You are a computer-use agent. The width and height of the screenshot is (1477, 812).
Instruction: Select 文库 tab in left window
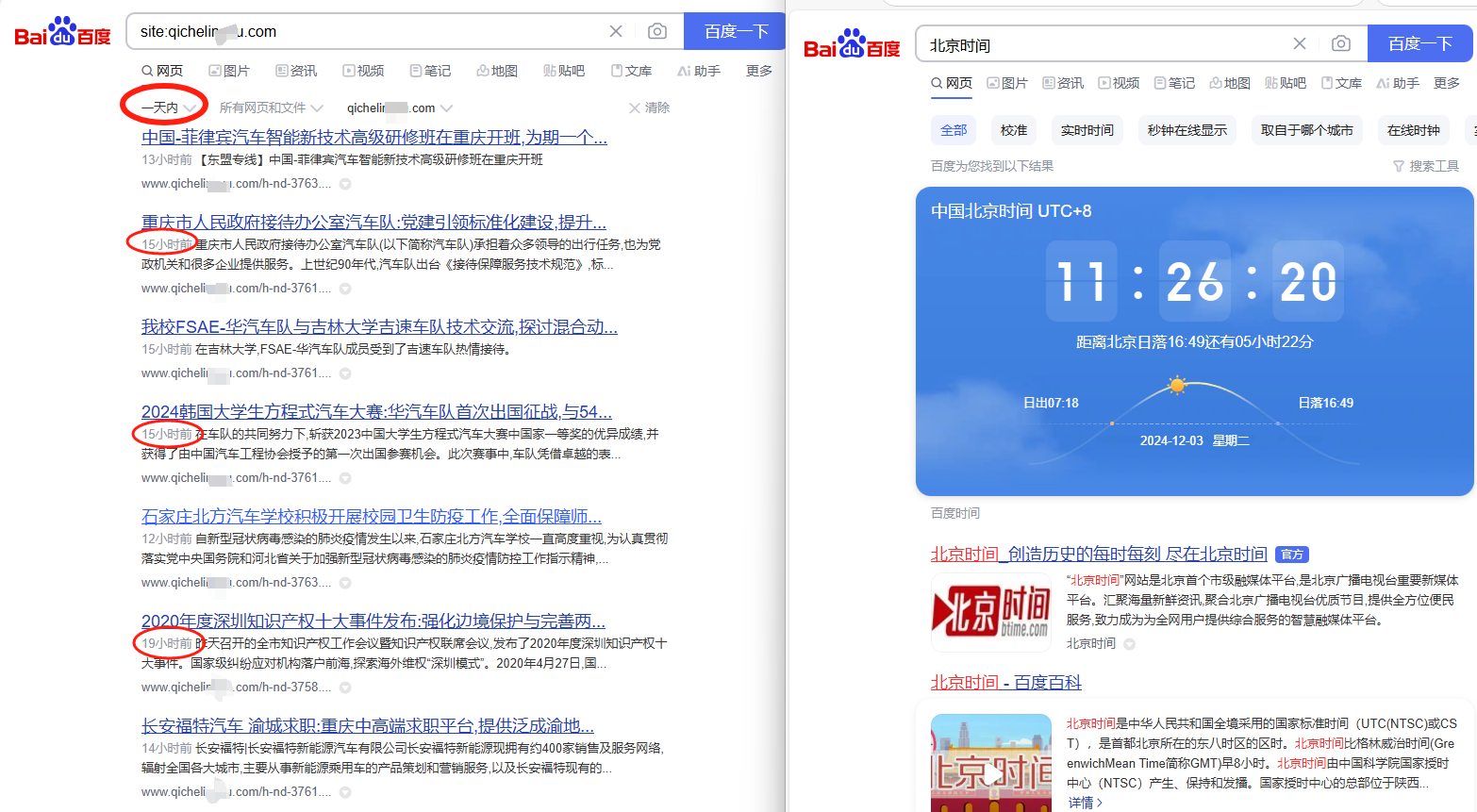pos(631,71)
